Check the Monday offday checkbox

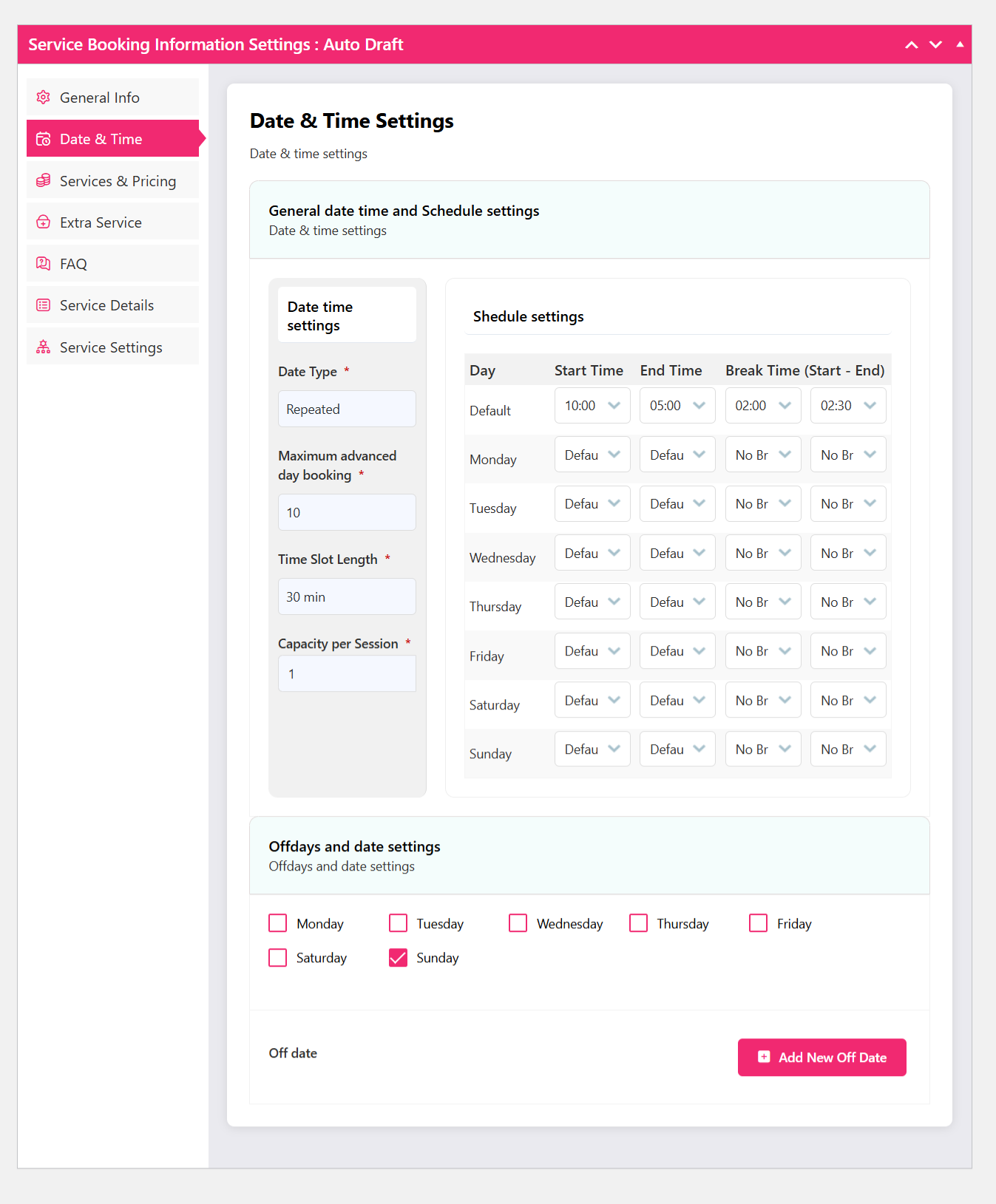[x=278, y=923]
